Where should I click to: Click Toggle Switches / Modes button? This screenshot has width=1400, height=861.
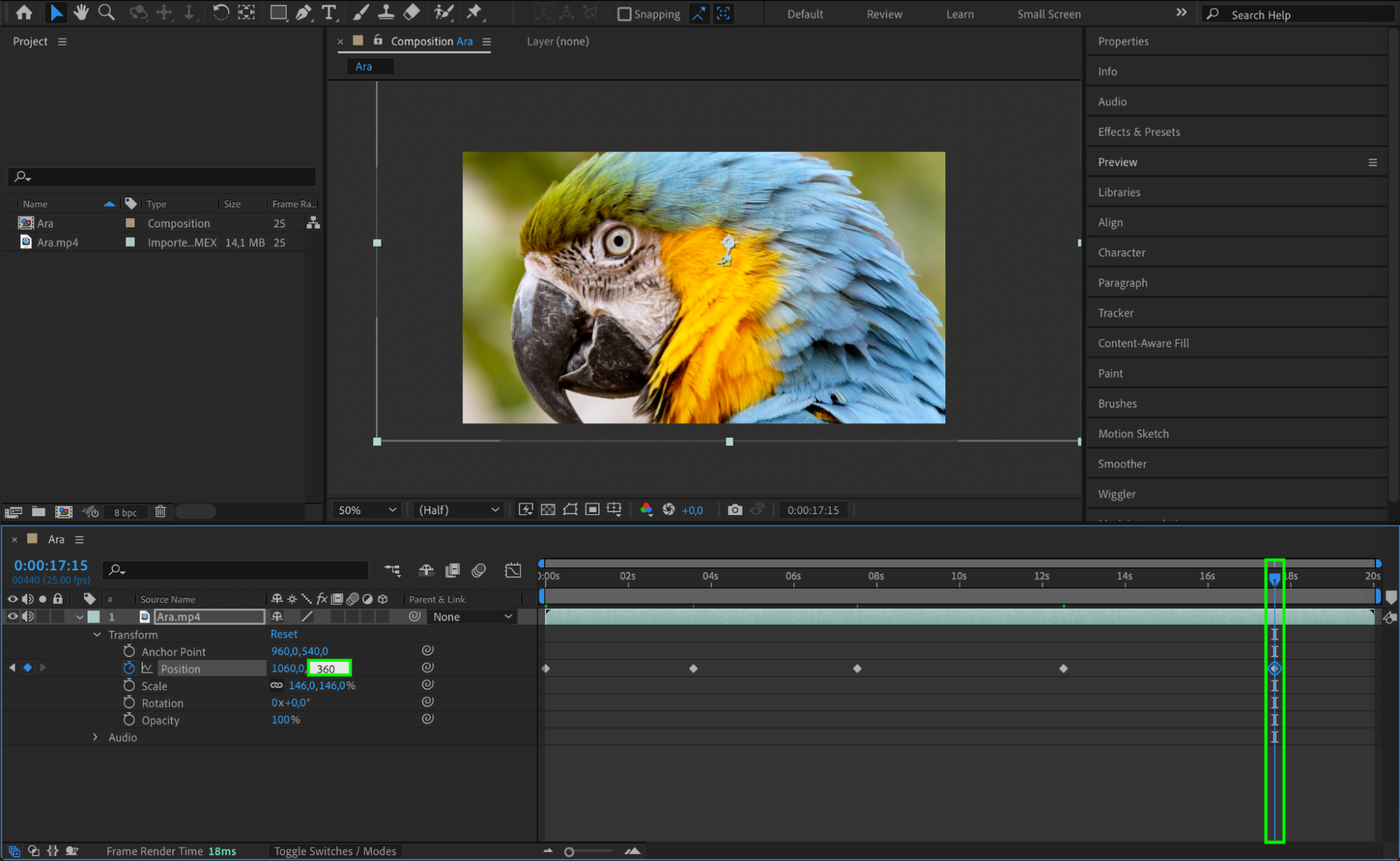(x=335, y=851)
